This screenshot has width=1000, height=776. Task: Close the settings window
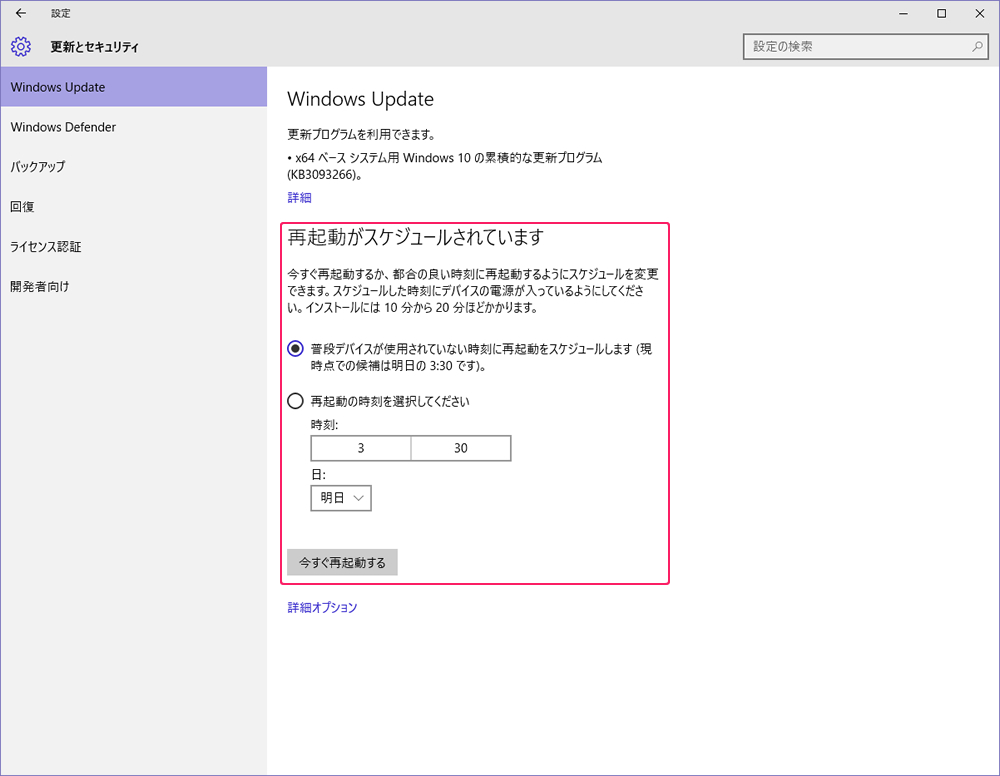(x=980, y=13)
